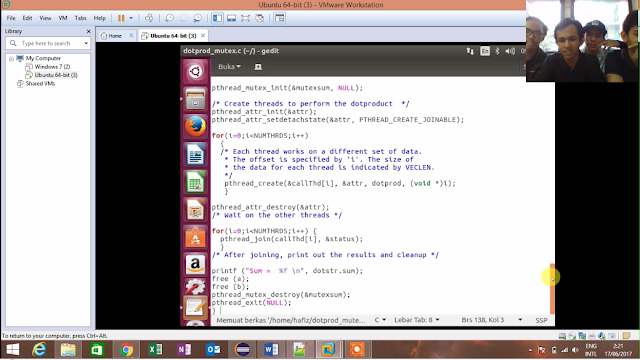Open LibreOffice Impress from the launcher

tap(195, 209)
